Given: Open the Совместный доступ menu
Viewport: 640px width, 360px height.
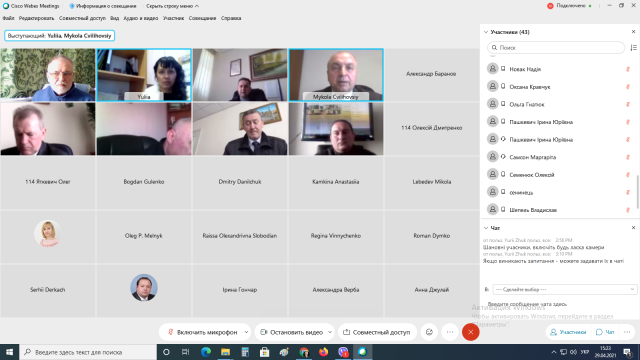Looking at the screenshot, I should [x=82, y=18].
